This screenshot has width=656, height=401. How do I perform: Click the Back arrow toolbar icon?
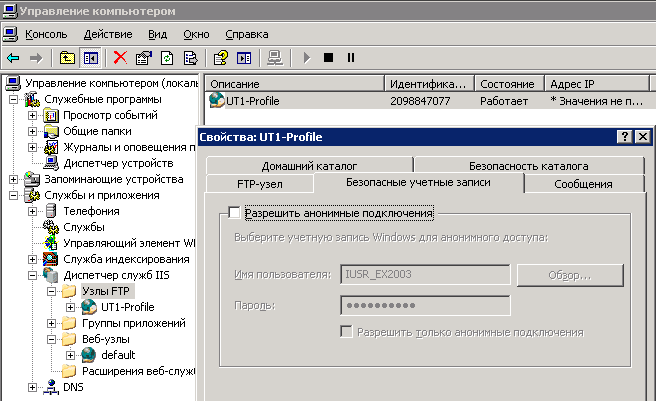pyautogui.click(x=13, y=58)
